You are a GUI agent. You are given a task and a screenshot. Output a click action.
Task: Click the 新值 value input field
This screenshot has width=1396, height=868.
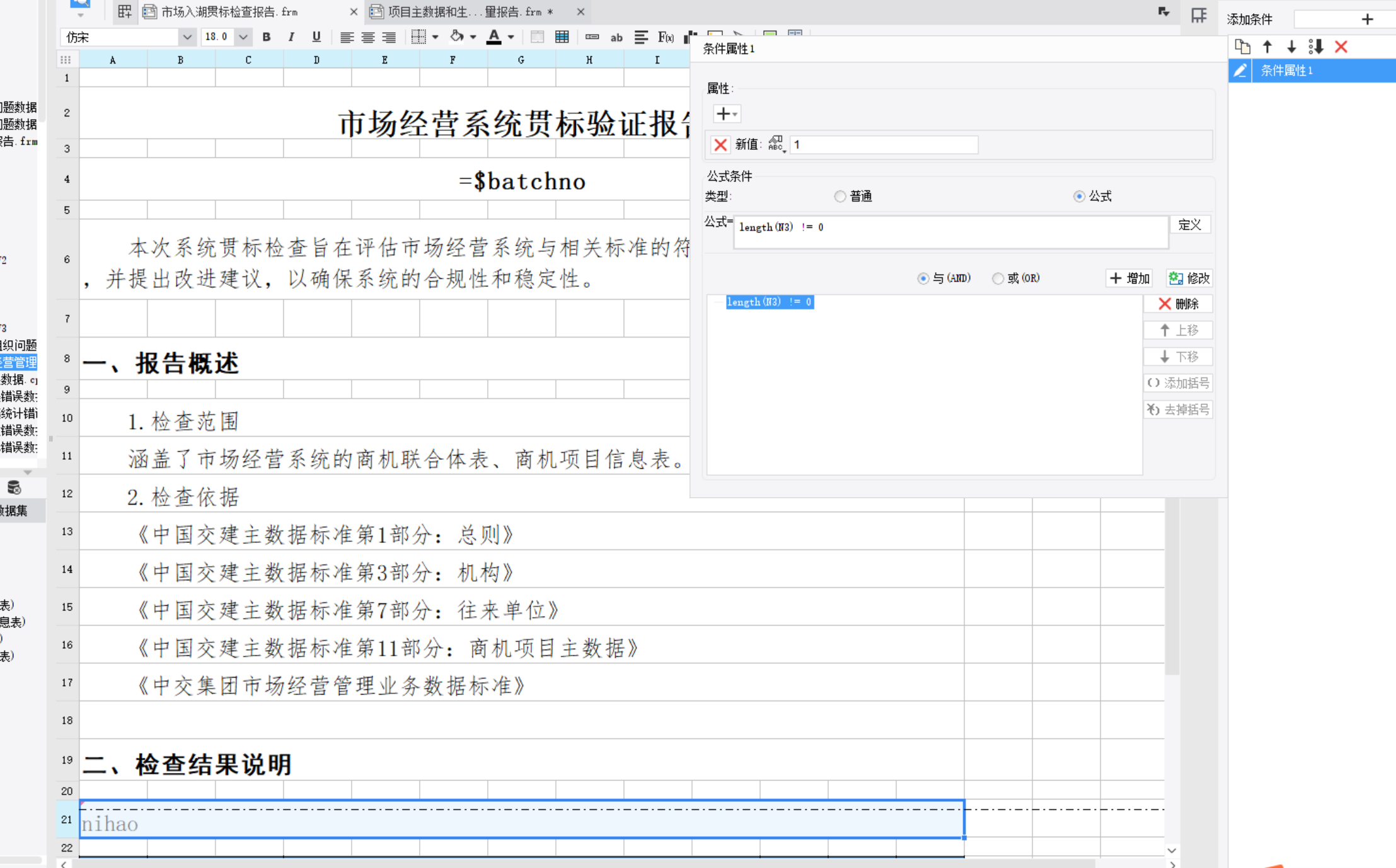coord(884,145)
